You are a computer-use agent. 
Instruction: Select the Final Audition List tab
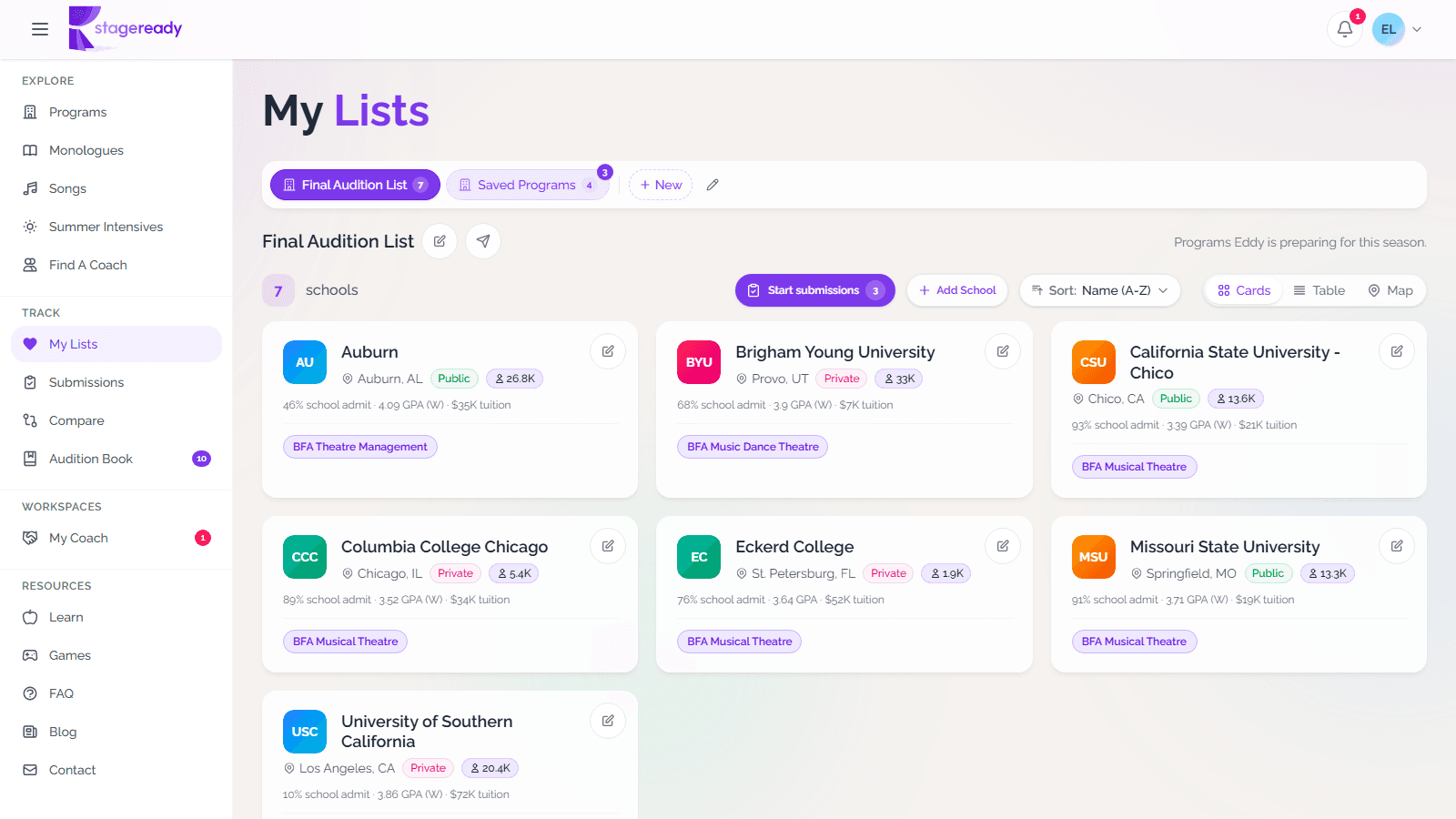point(355,185)
